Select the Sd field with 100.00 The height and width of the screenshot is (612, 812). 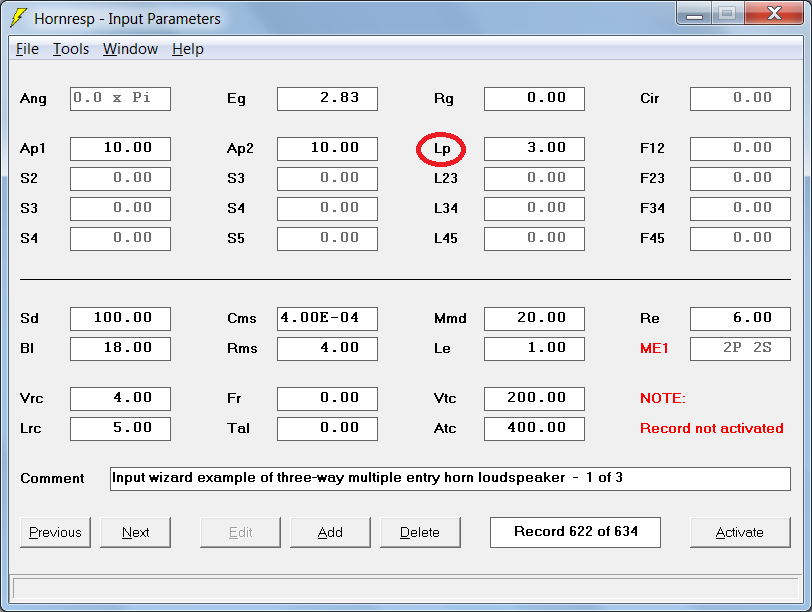coord(120,318)
